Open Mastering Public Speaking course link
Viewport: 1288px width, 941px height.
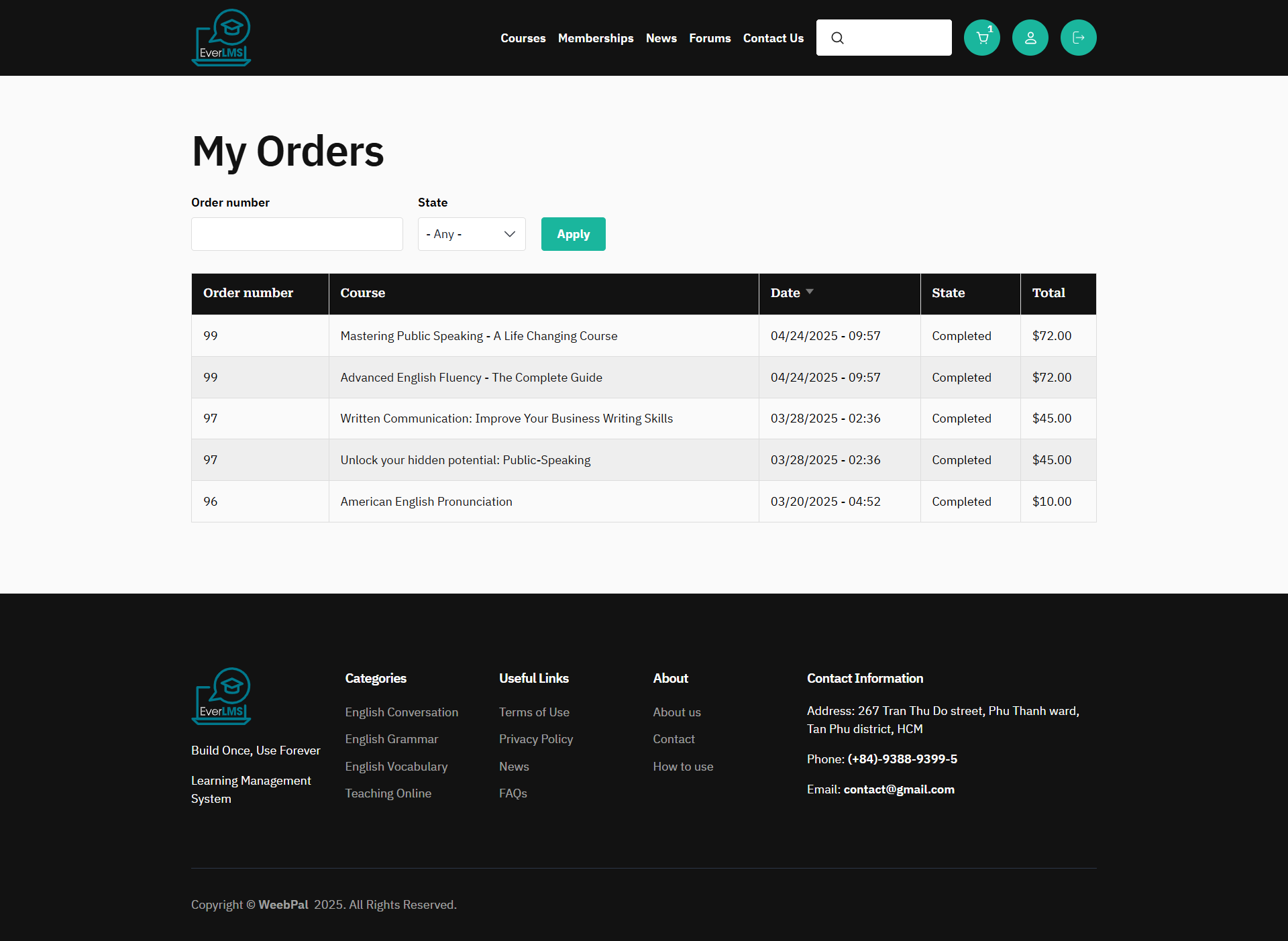(x=478, y=336)
